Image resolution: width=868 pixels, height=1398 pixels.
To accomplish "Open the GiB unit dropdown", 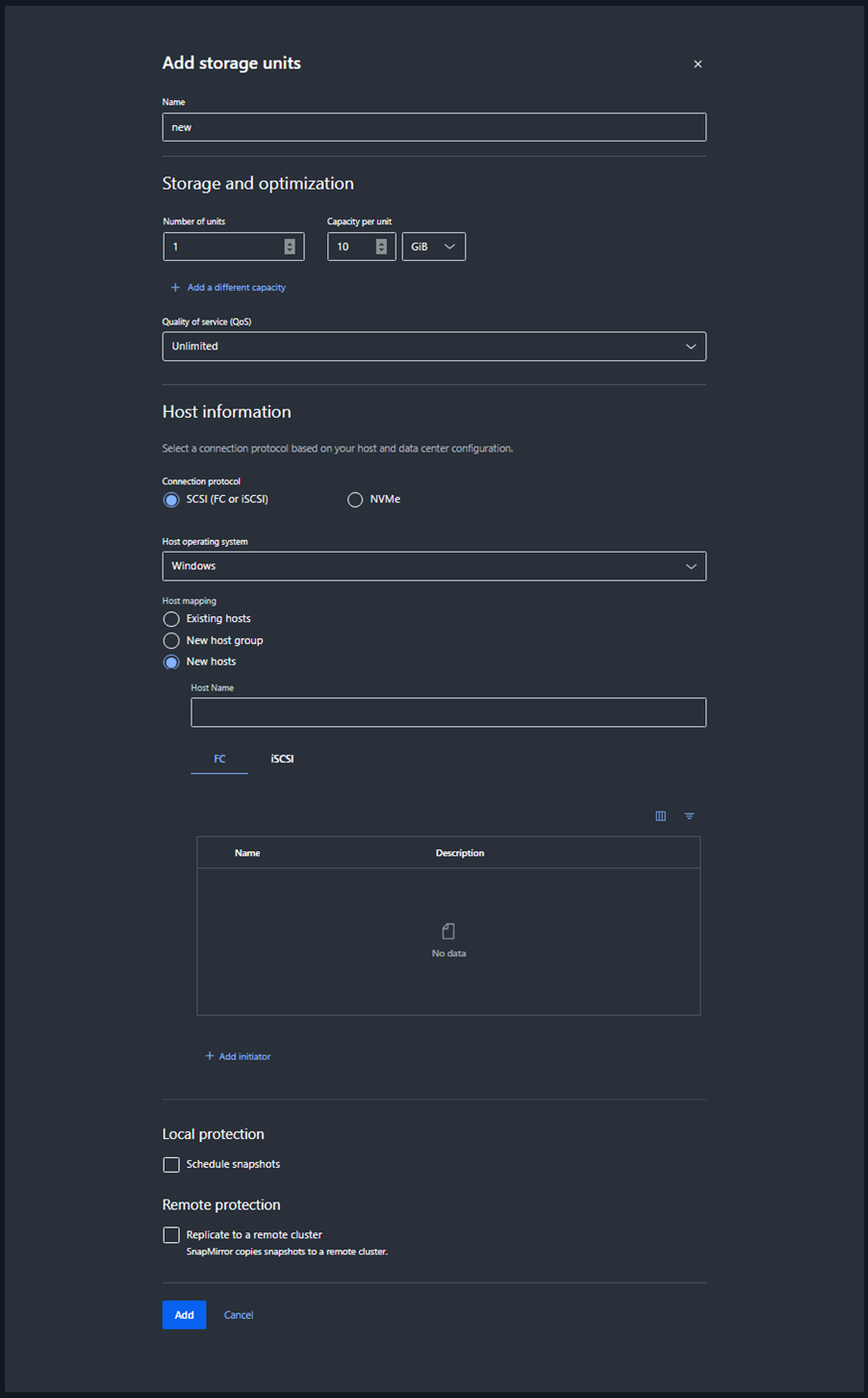I will pyautogui.click(x=434, y=246).
